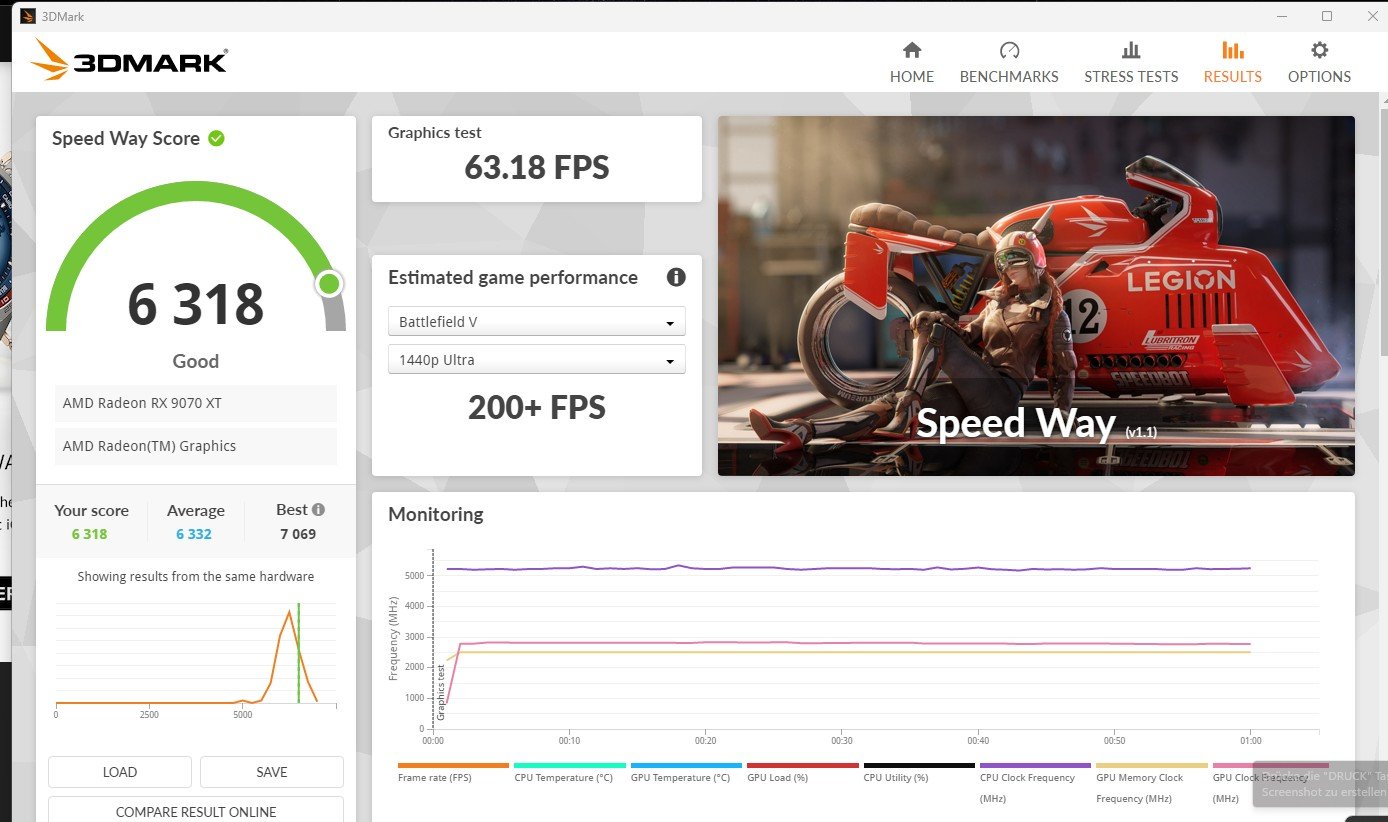Screen dimensions: 1388x822
Task: Toggle GPU Temperature legend entry
Action: click(x=685, y=772)
